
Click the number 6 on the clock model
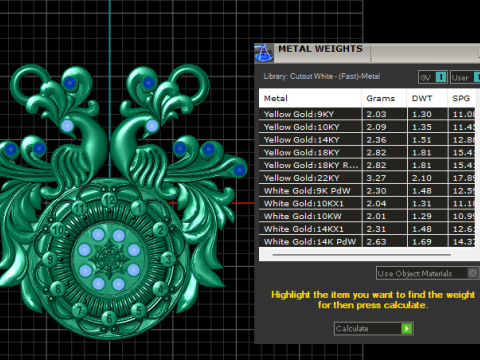point(109,319)
